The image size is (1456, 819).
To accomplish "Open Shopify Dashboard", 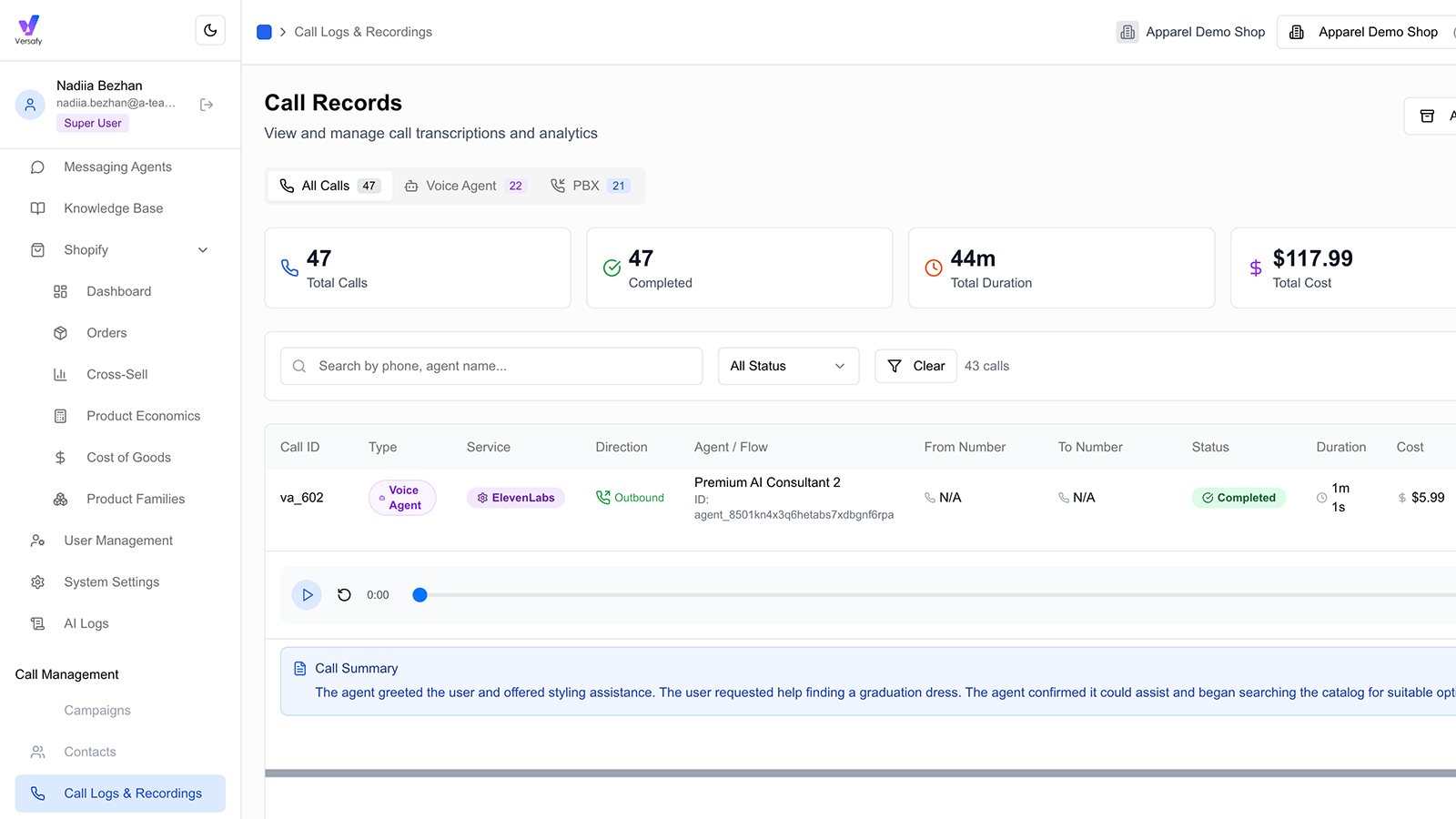I will pos(120,291).
